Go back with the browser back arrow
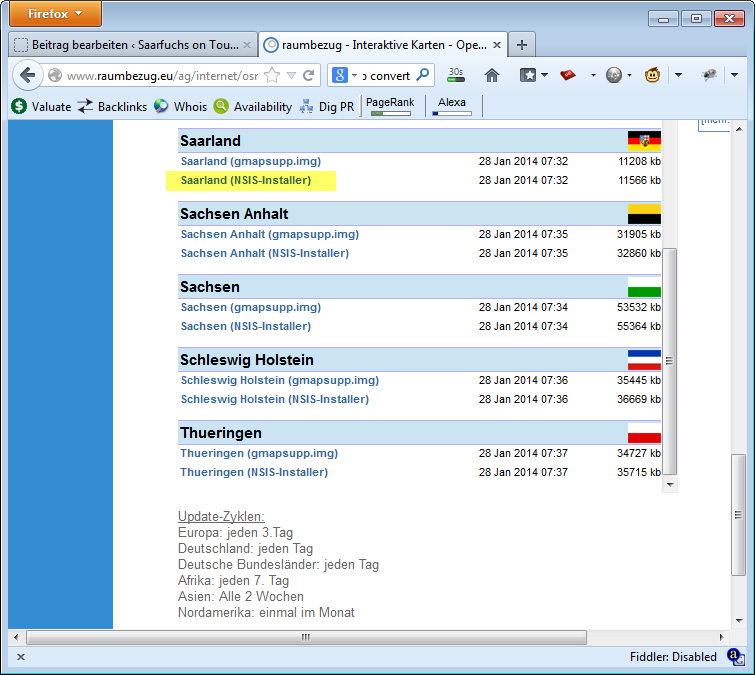Screen dimensions: 755x675 click(27, 75)
